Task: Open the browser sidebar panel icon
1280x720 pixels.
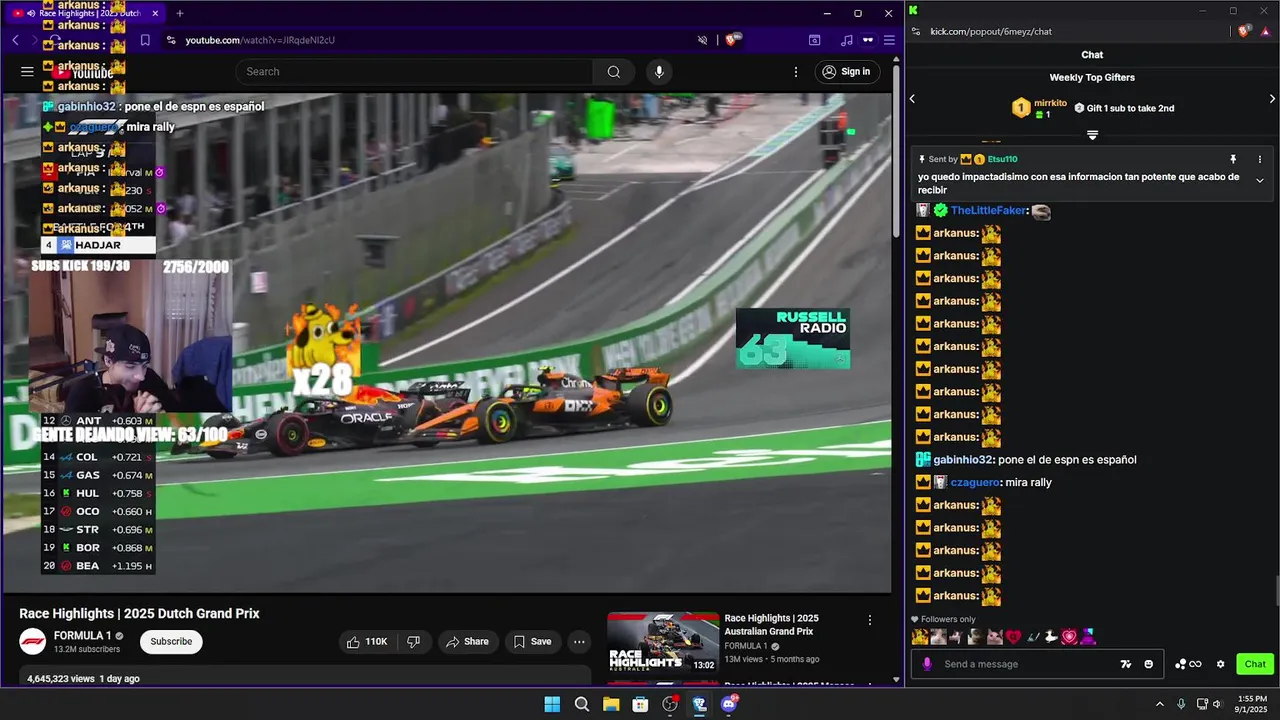Action: [x=815, y=40]
